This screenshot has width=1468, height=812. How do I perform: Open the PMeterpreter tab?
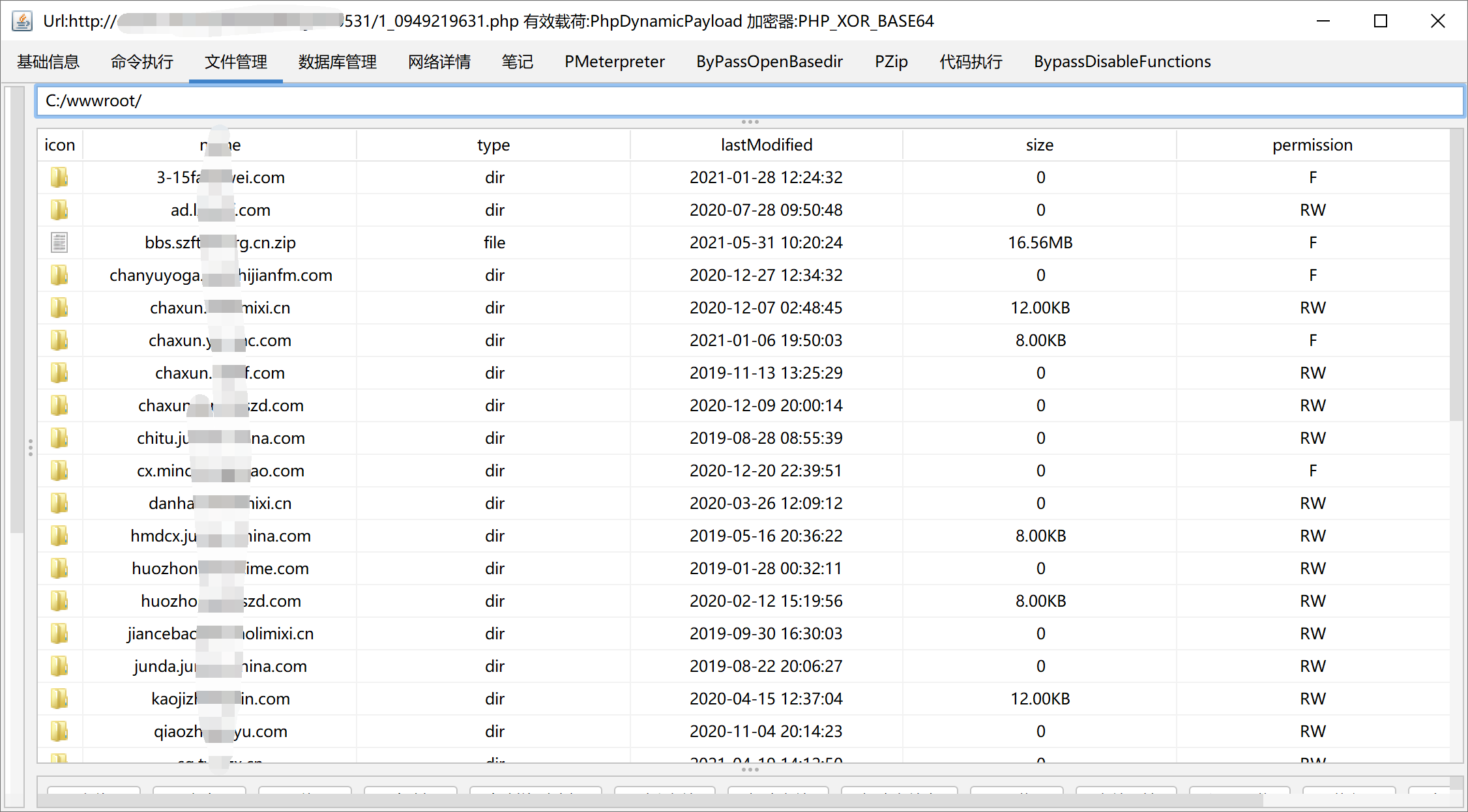pos(615,62)
